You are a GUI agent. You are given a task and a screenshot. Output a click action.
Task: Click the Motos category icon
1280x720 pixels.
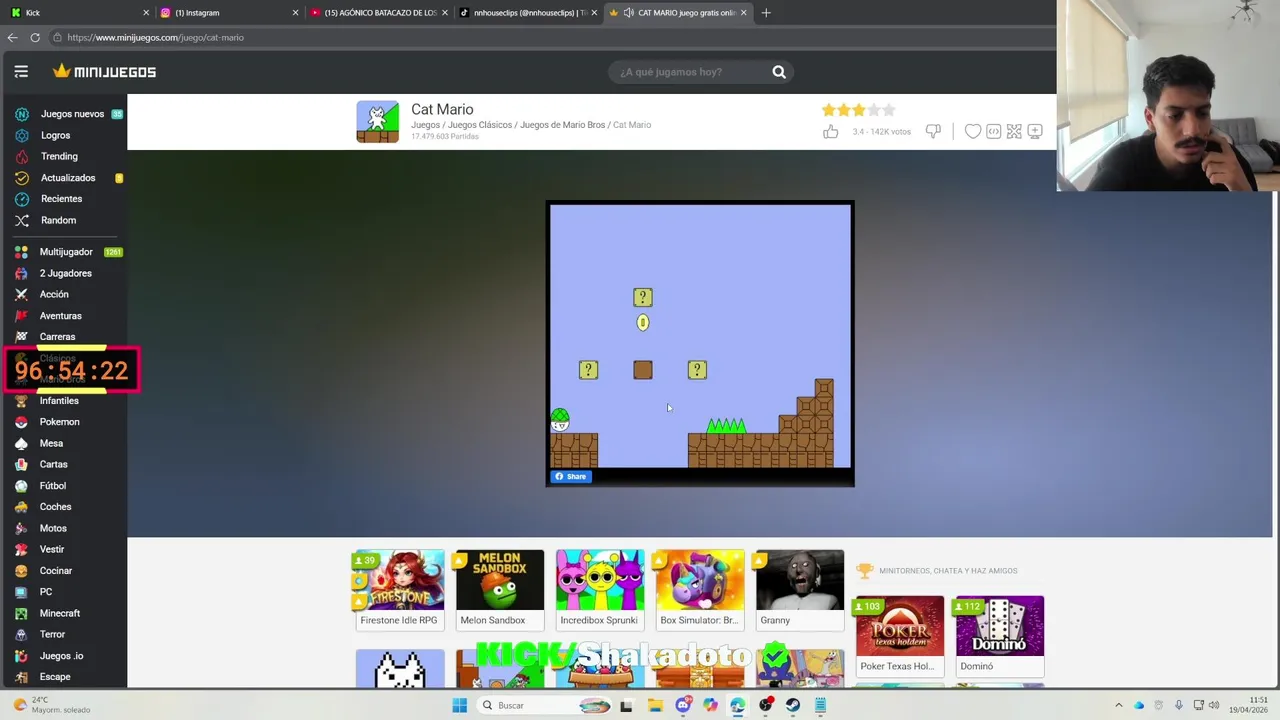21,528
